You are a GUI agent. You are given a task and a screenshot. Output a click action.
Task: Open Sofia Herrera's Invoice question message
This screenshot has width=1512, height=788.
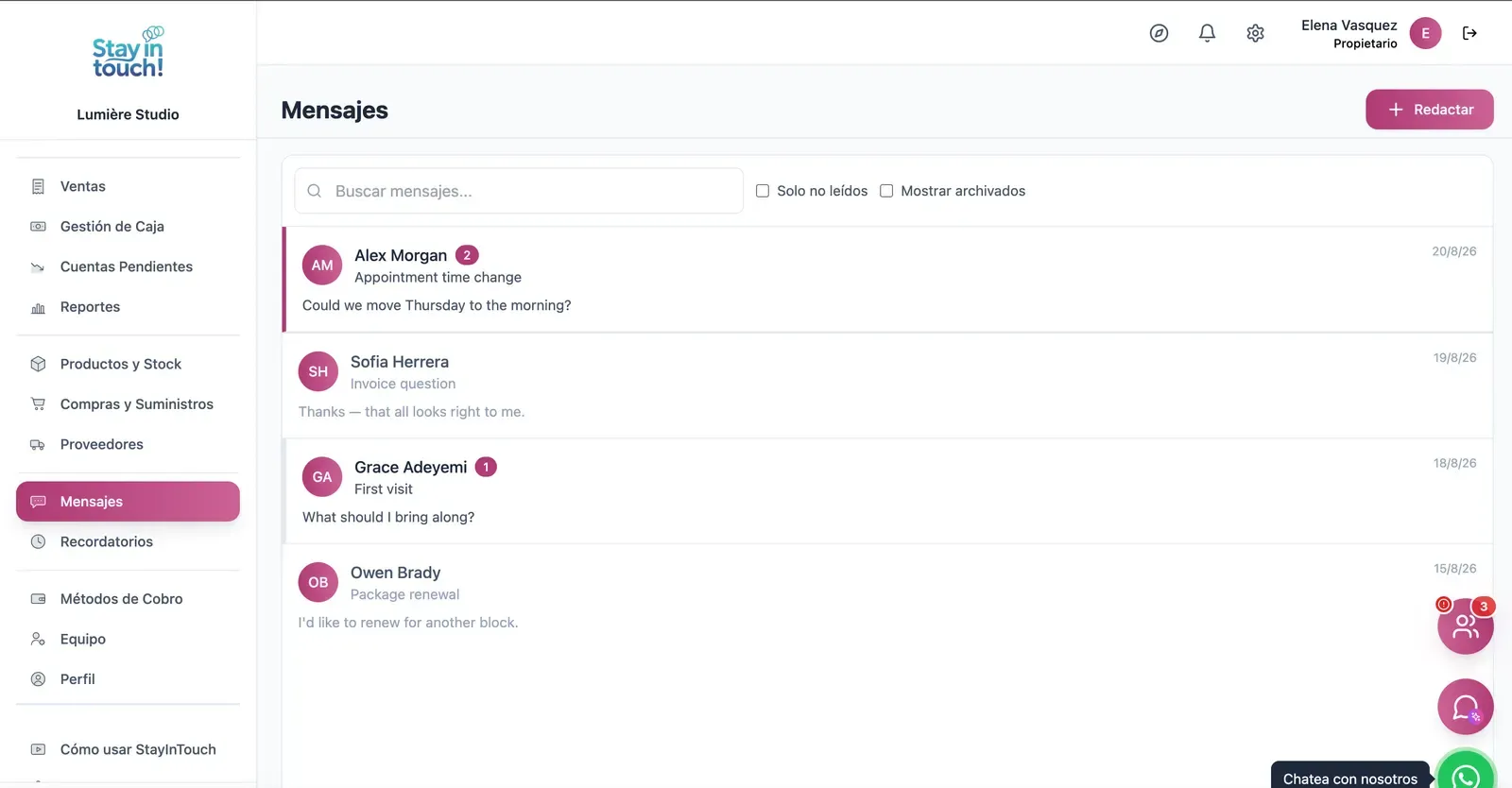[888, 385]
